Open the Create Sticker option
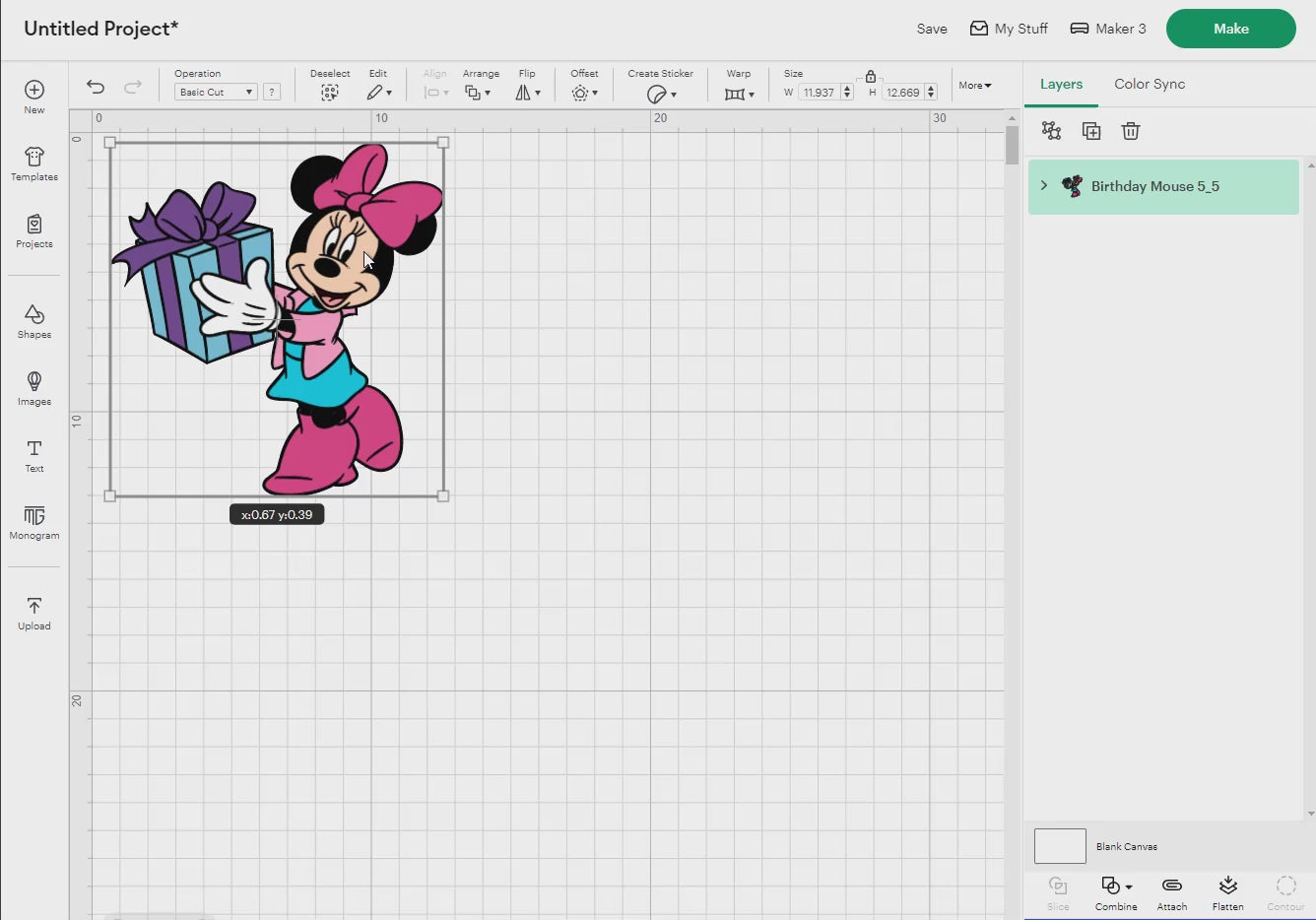1316x920 pixels. [661, 94]
